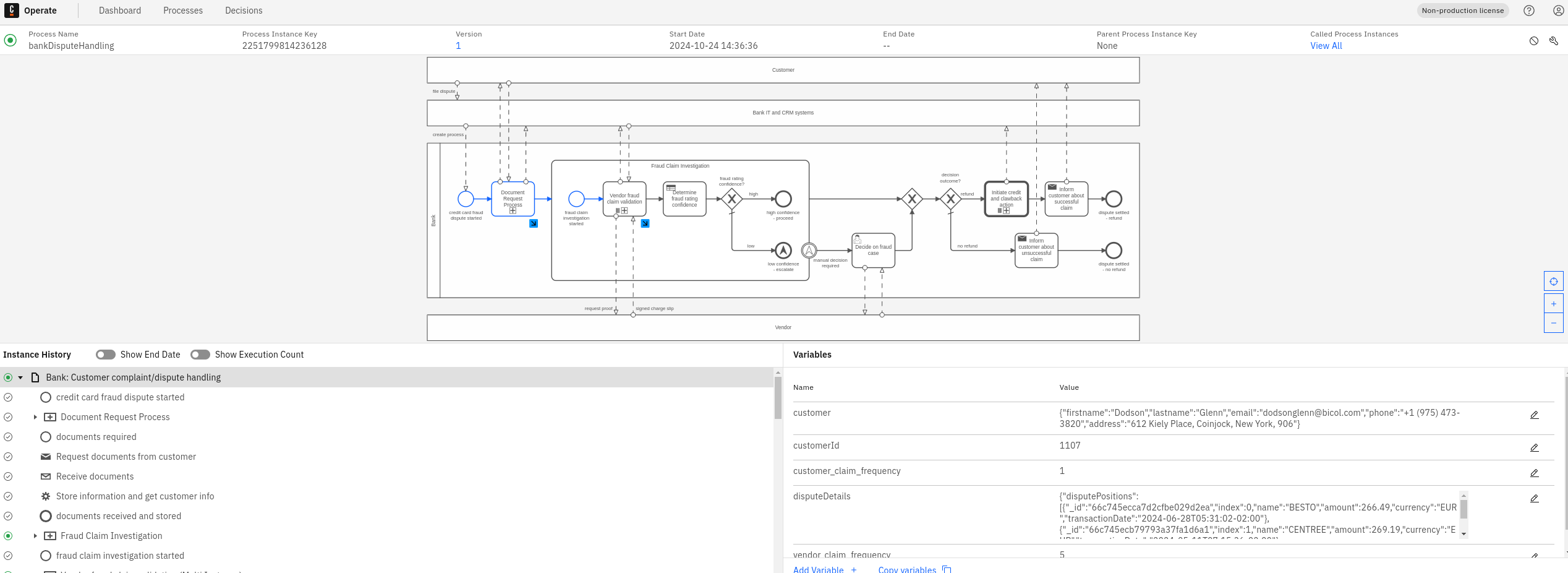Open the Processes tab
This screenshot has height=573, width=1568.
click(x=183, y=11)
